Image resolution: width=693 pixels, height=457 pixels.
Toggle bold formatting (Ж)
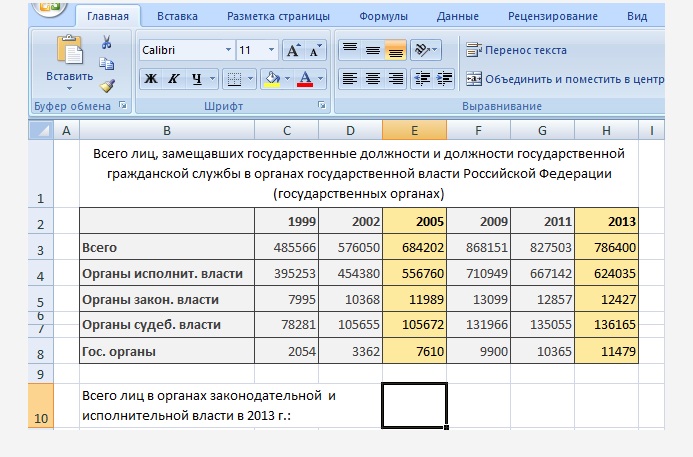click(151, 79)
